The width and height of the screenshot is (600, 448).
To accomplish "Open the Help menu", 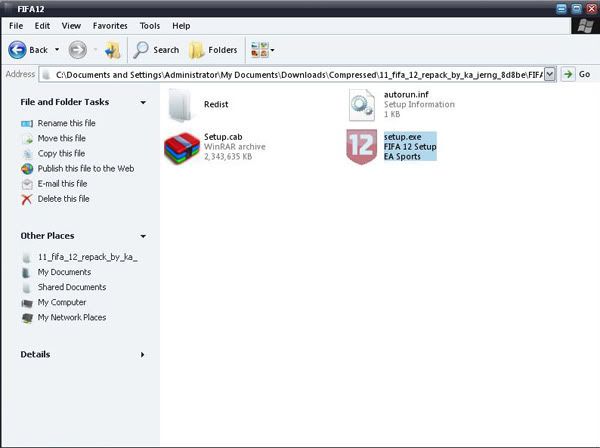I will tap(181, 26).
